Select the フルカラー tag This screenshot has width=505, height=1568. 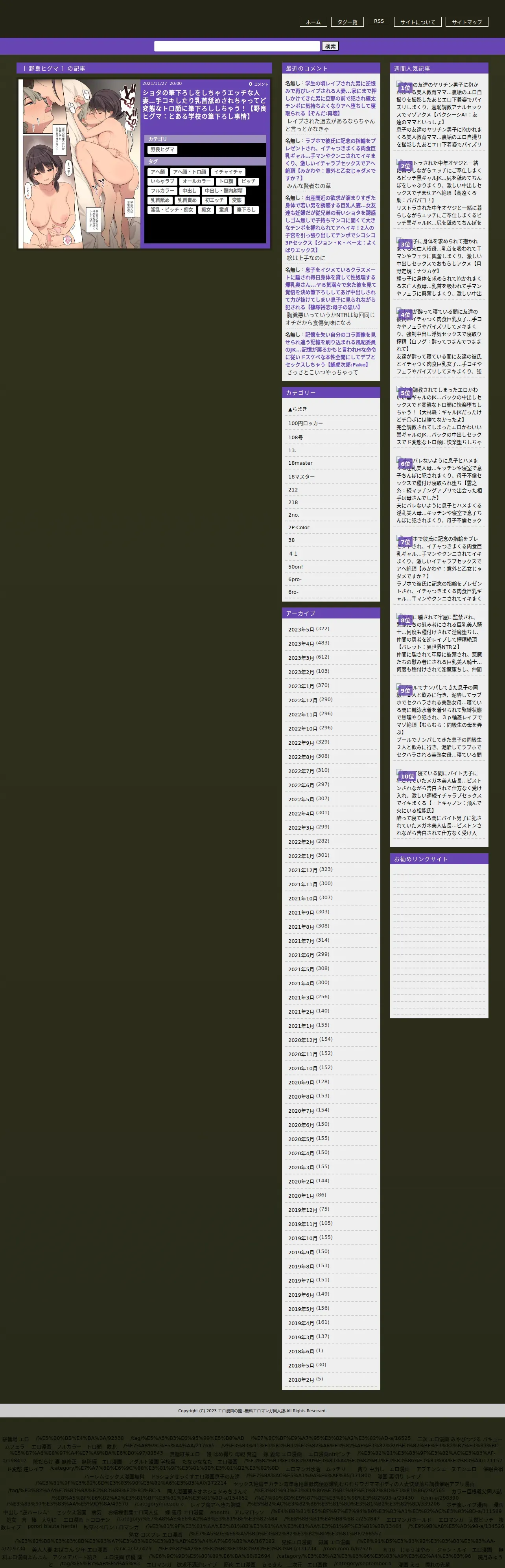[x=163, y=191]
